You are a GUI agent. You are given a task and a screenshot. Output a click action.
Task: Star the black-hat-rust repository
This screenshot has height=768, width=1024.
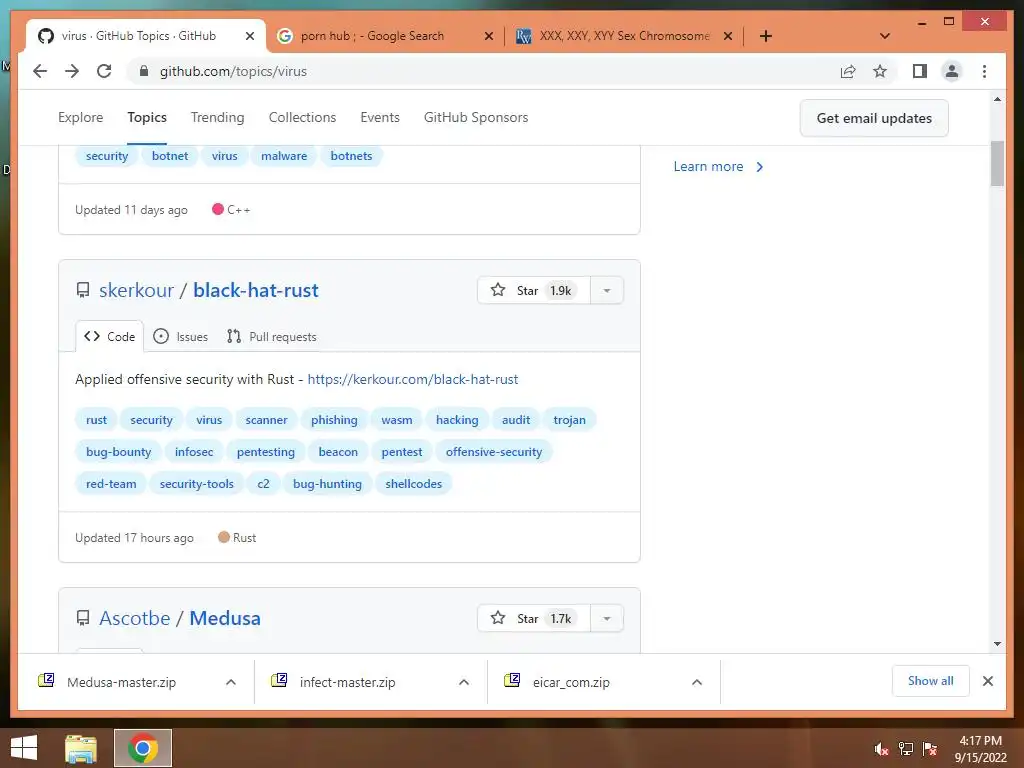pos(534,291)
